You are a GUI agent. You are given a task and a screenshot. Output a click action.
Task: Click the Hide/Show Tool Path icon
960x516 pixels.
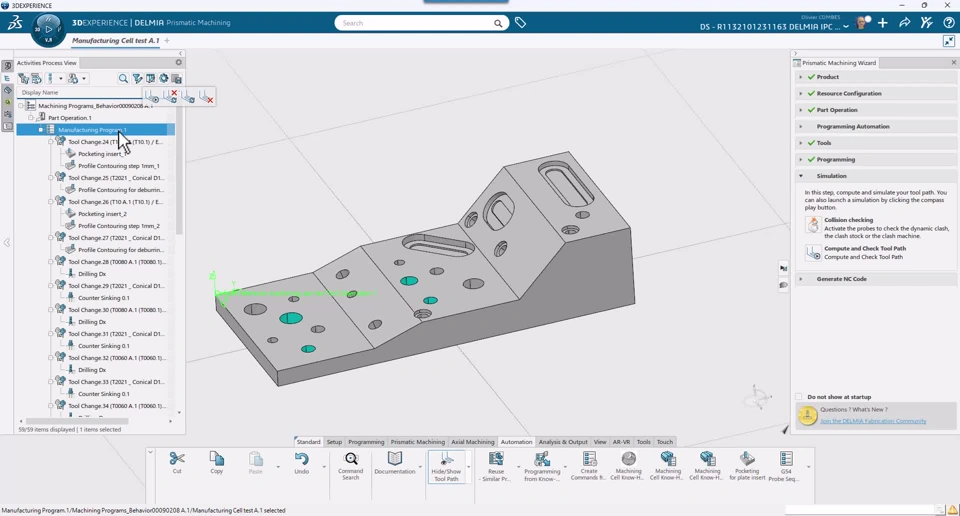click(446, 461)
